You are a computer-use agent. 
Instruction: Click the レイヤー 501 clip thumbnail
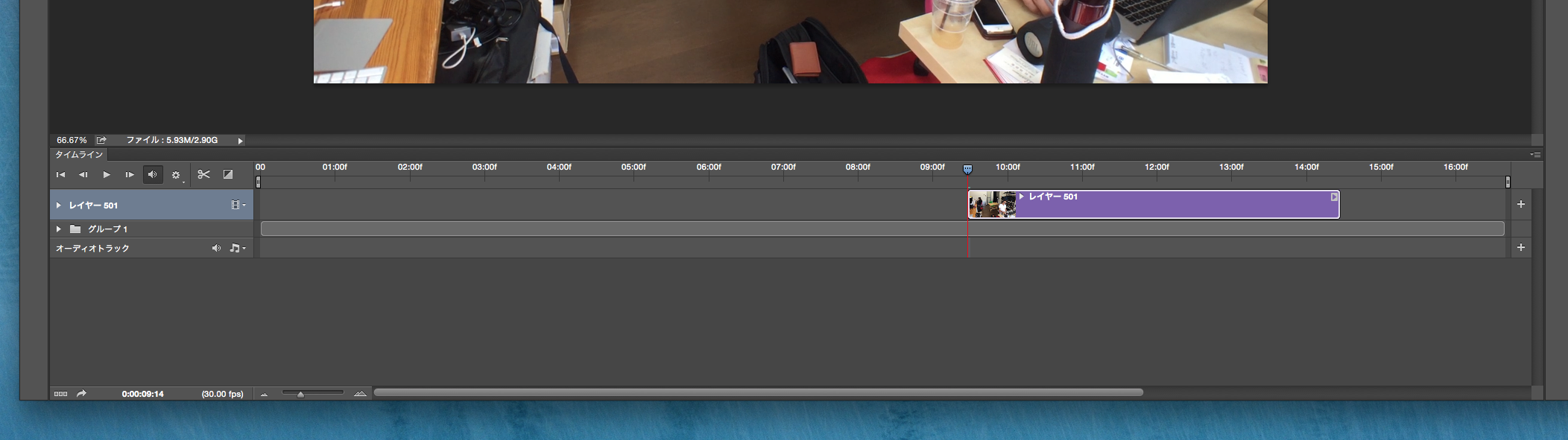pos(993,205)
